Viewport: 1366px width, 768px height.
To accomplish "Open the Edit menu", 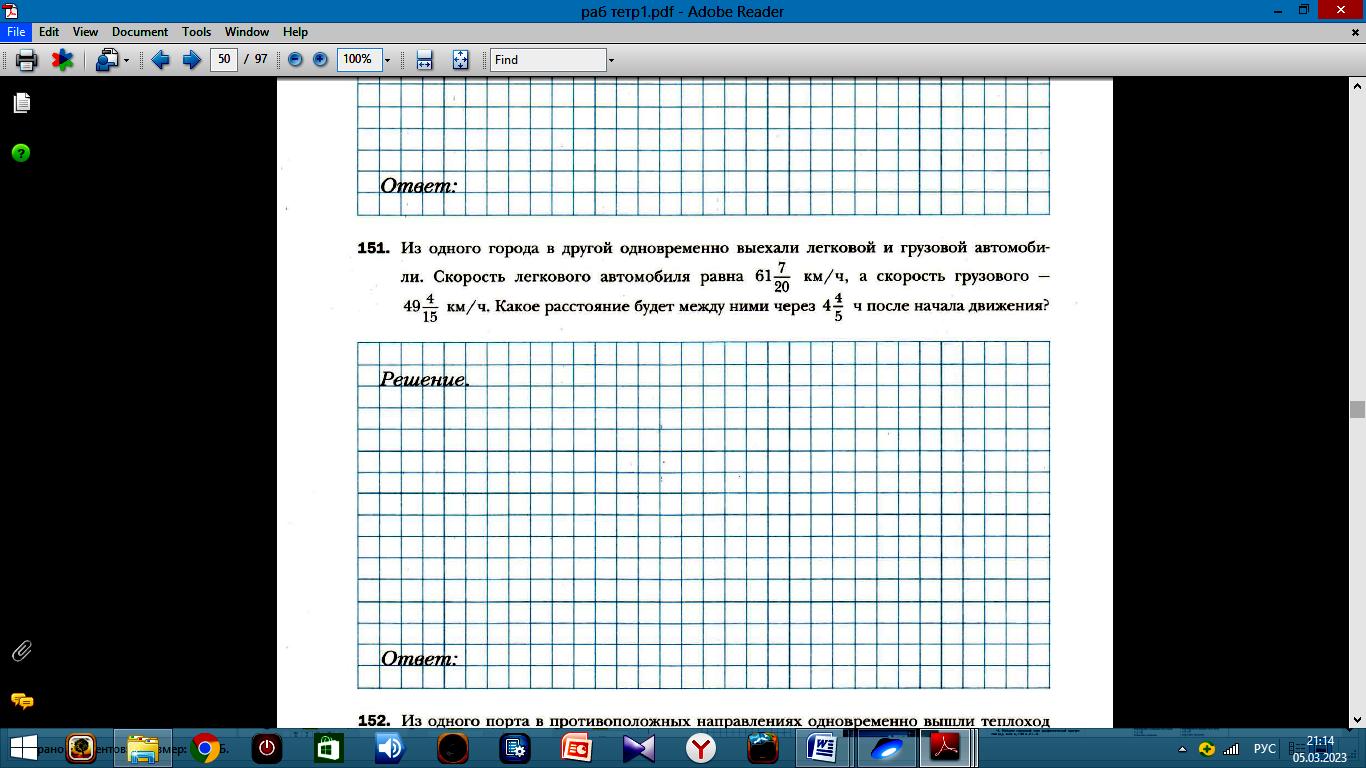I will point(49,32).
